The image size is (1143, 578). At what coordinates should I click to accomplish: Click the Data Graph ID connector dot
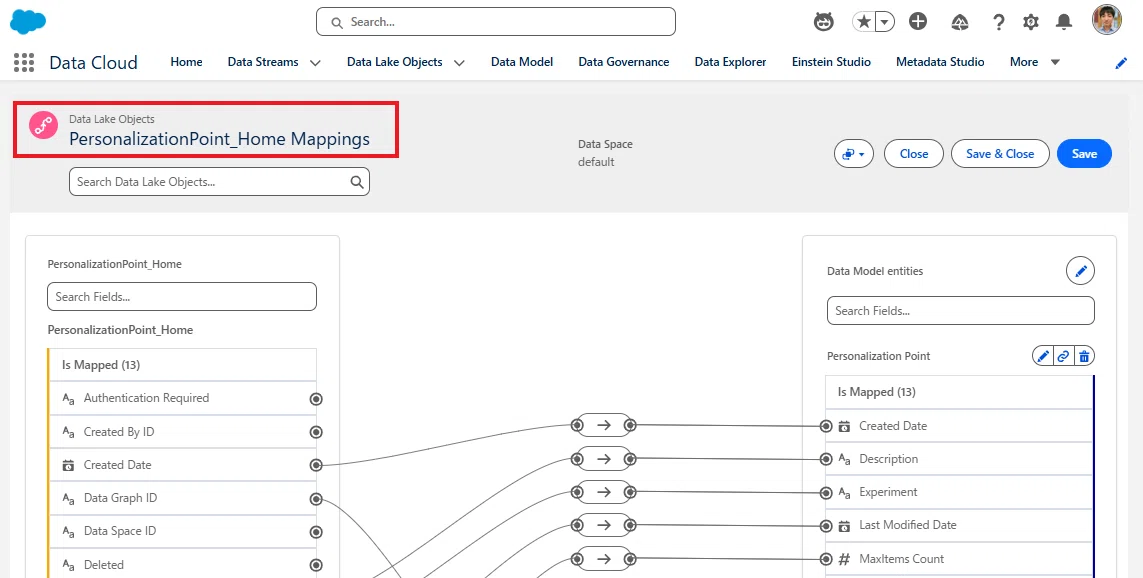click(x=316, y=499)
